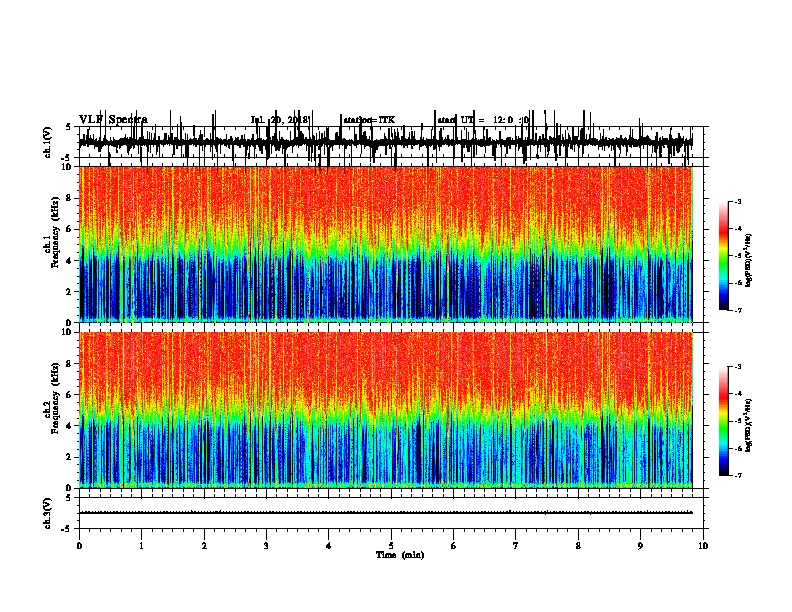Click the 'ch.1(V)' waveform axis label
Screen dimensions: 792x612
[x=47, y=142]
